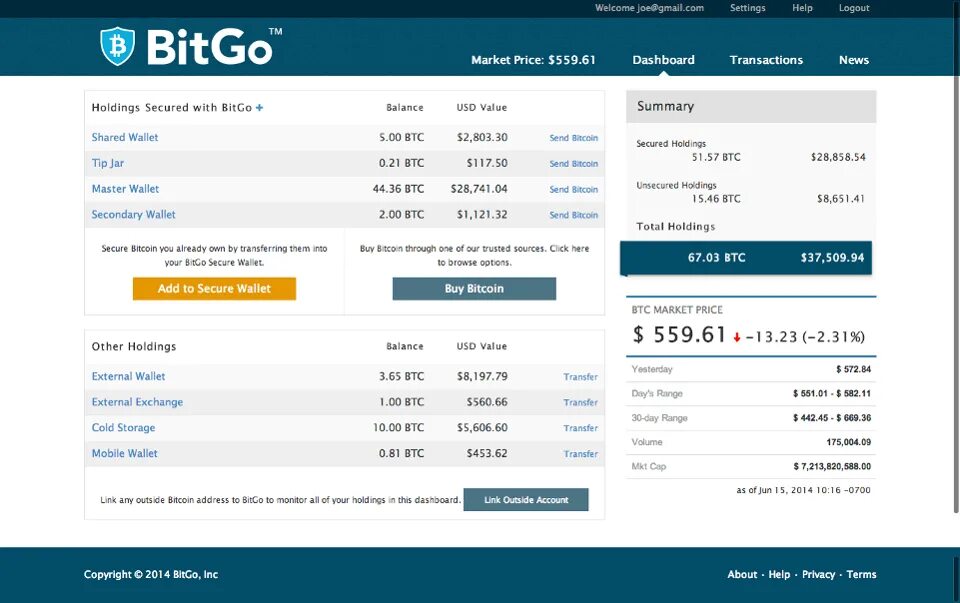Click the Day's Range value $ 551.01 - $ 582.11
Screen dimensions: 960x603
pos(831,393)
